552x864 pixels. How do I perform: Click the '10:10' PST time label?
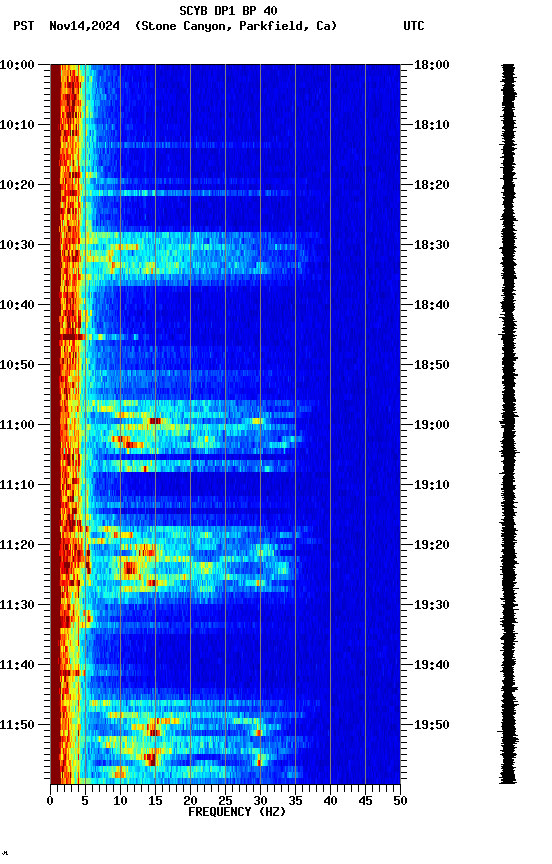17,125
